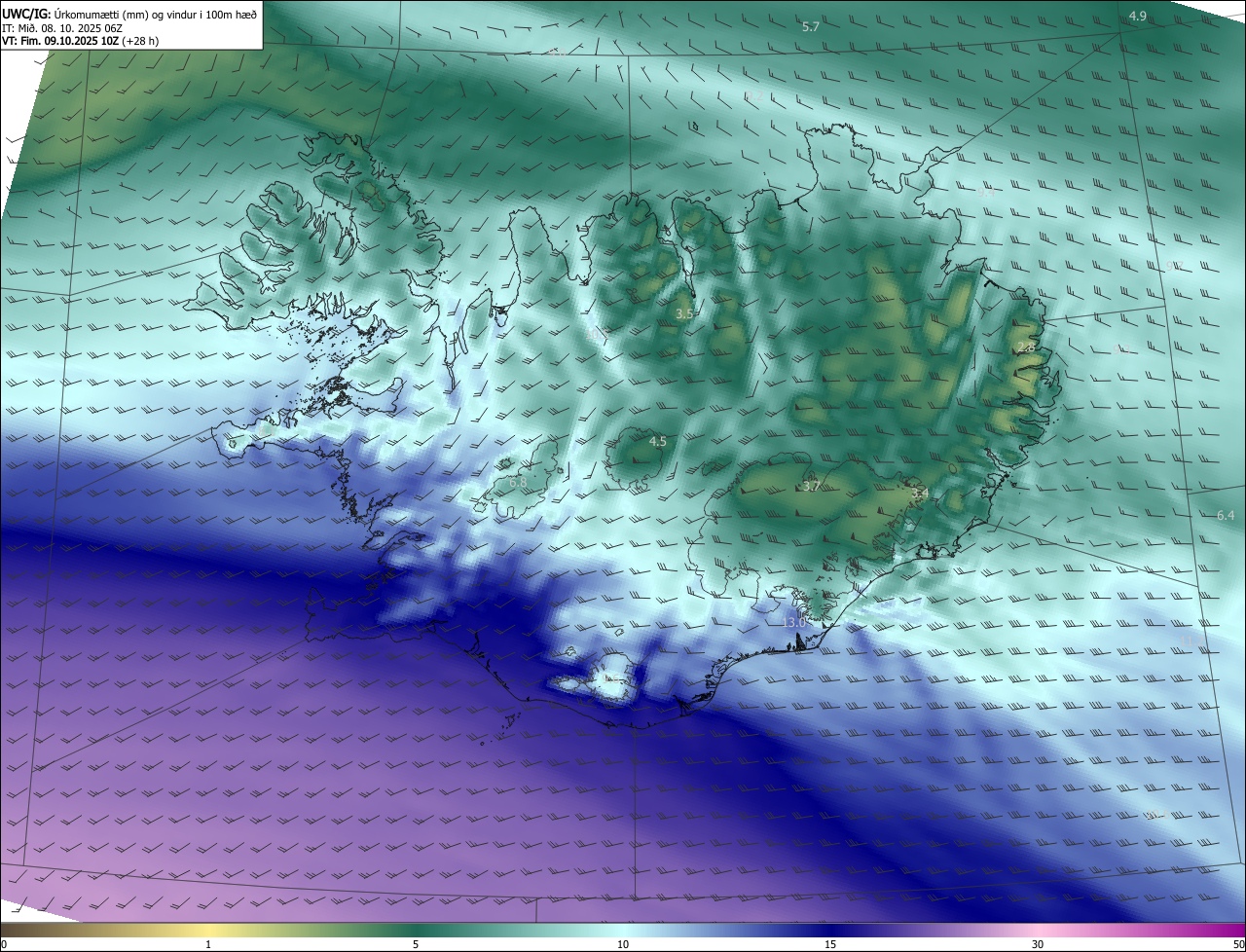
Task: Click the 4.5 value label on map
Action: click(658, 442)
